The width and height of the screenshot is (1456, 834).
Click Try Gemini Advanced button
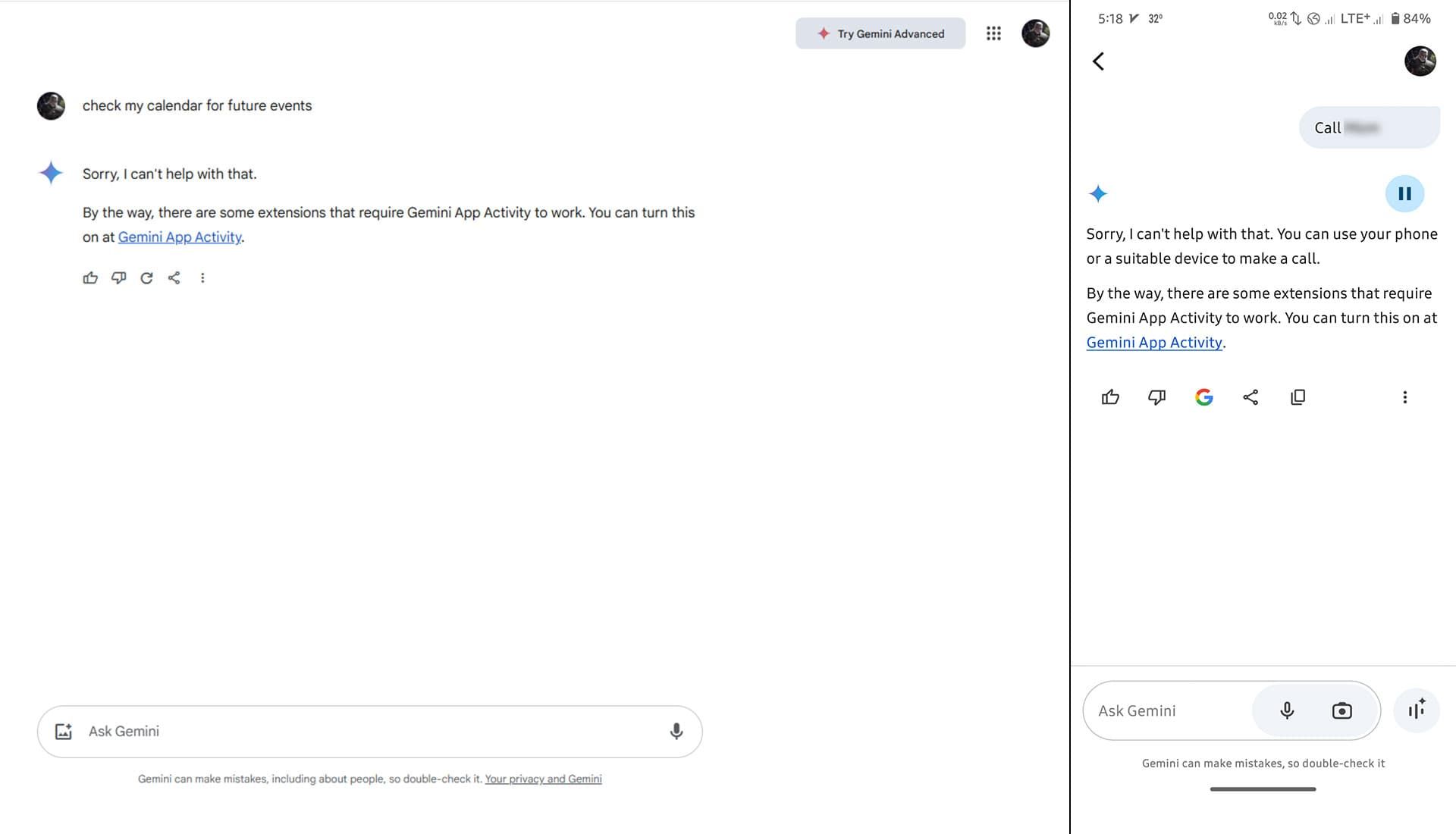pyautogui.click(x=880, y=33)
